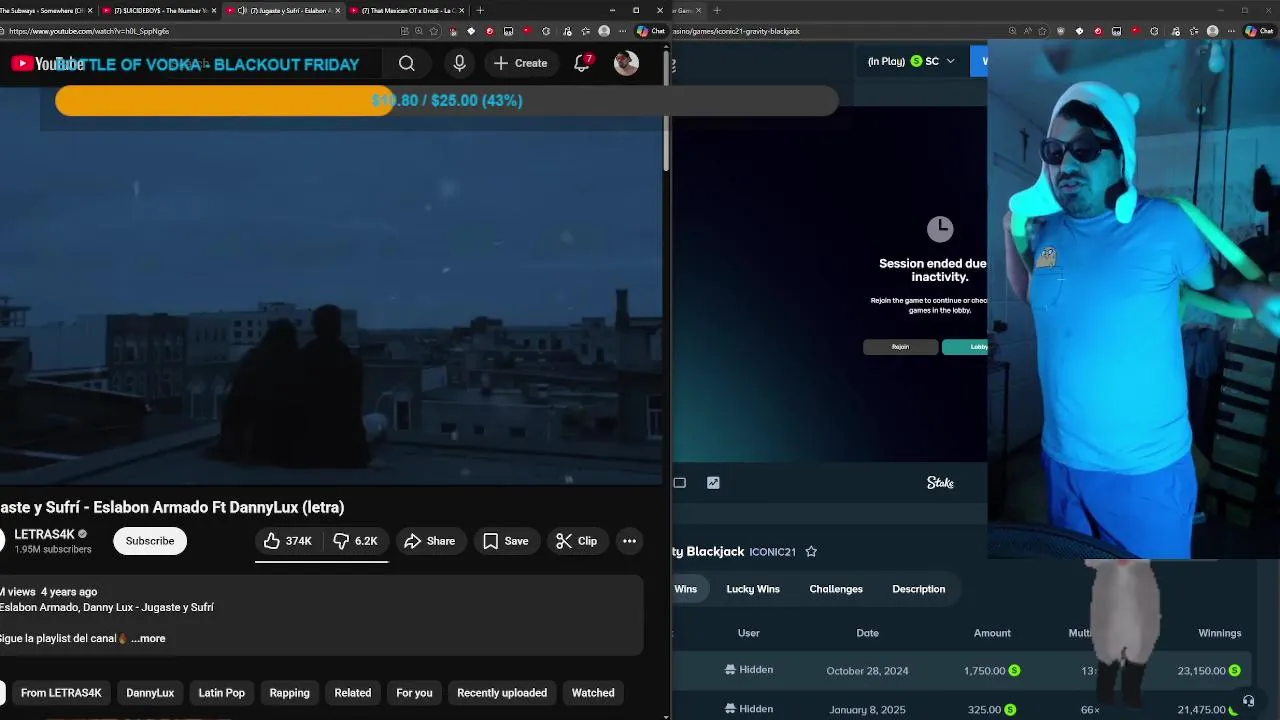
Task: Open YouTube account avatar menu
Action: pyautogui.click(x=627, y=63)
